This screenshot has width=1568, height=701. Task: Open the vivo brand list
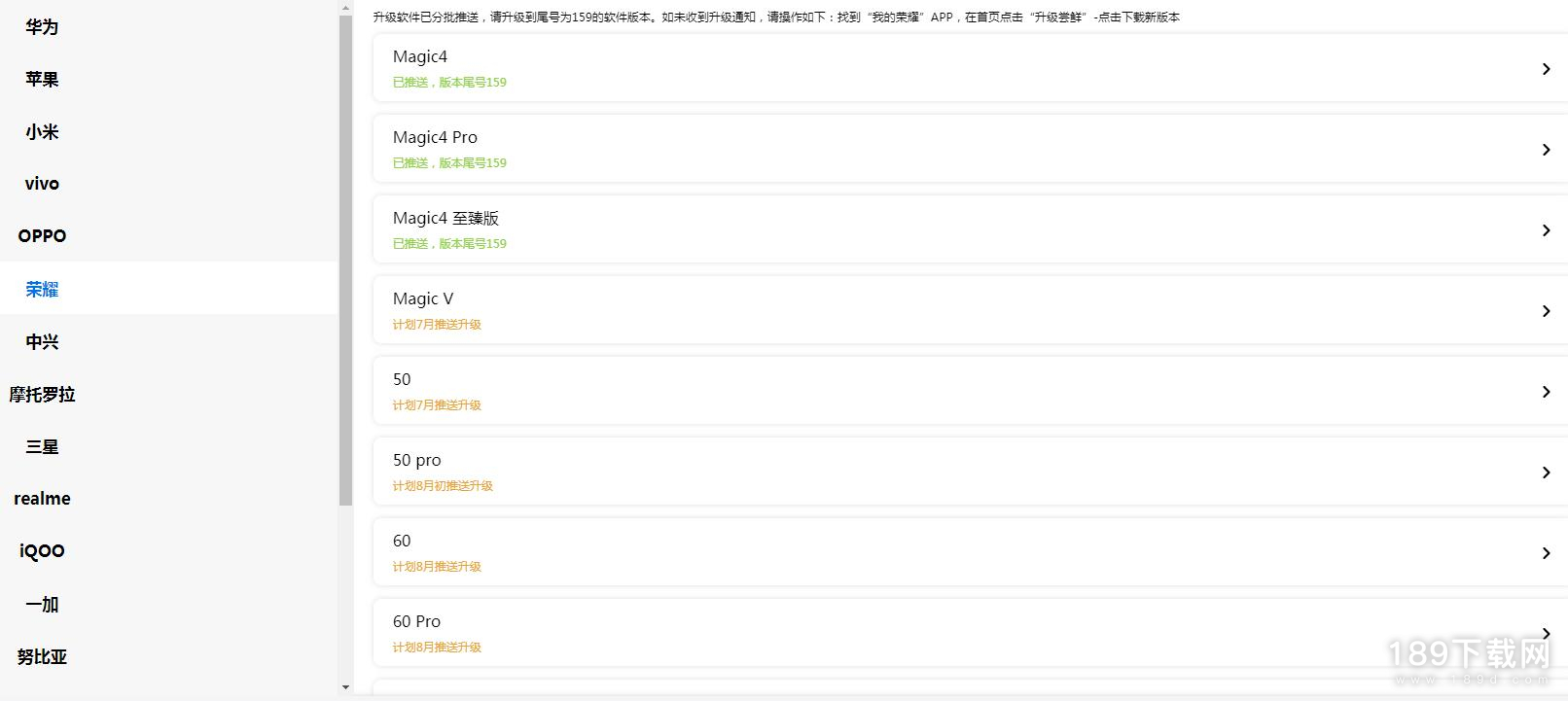pos(42,184)
